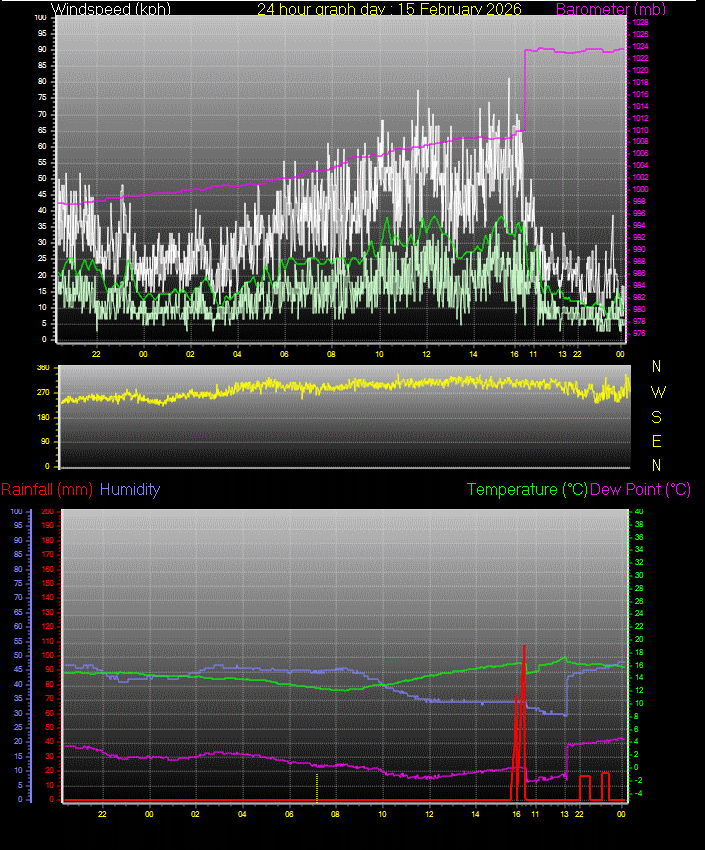This screenshot has height=850, width=705.
Task: Click the 'Barometer (mb)' label
Action: click(x=611, y=9)
